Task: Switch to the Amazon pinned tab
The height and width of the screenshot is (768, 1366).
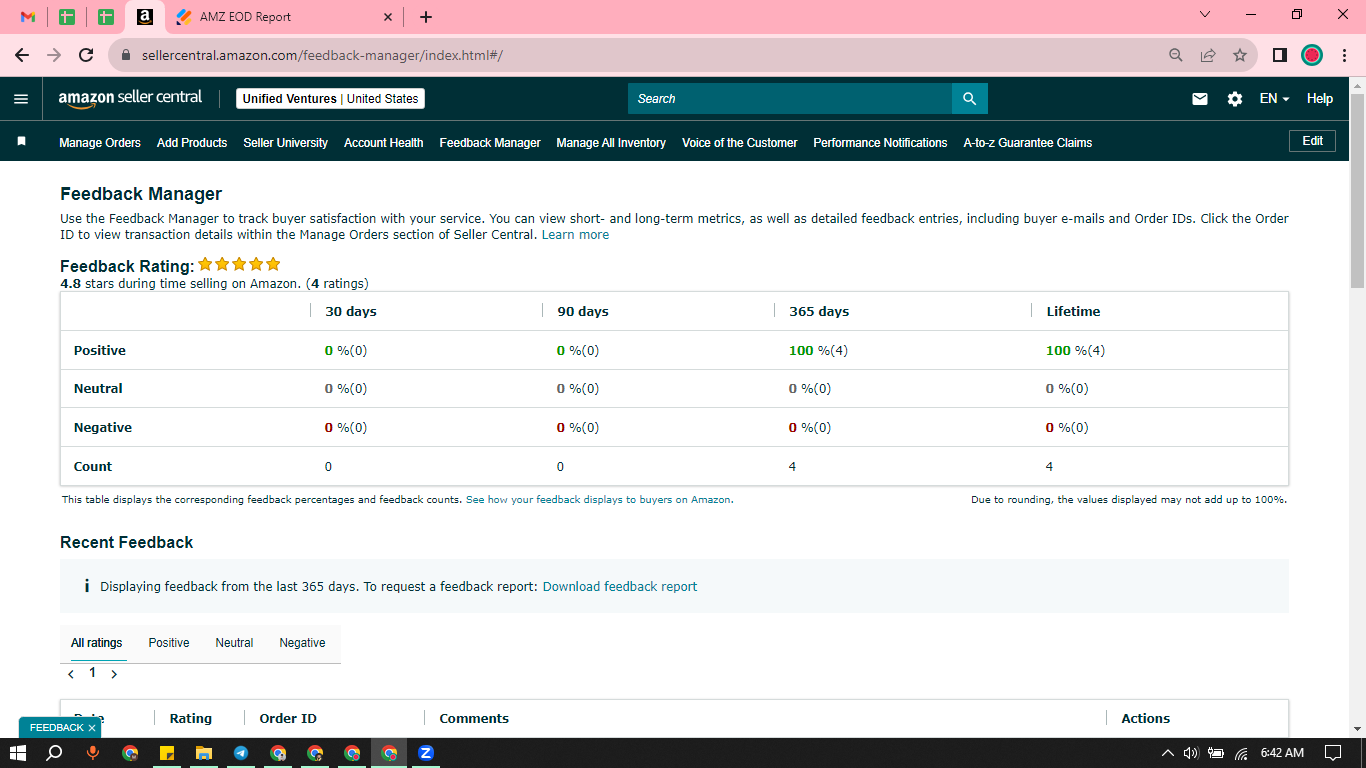Action: click(145, 17)
